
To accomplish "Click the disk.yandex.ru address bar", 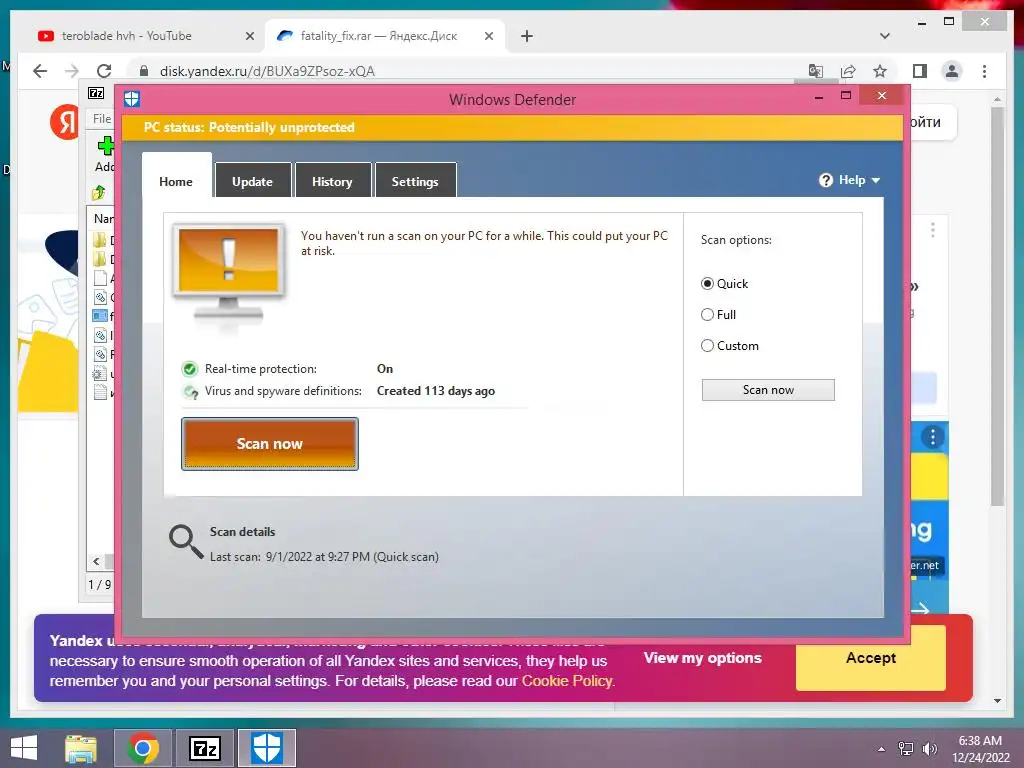I will (x=457, y=71).
